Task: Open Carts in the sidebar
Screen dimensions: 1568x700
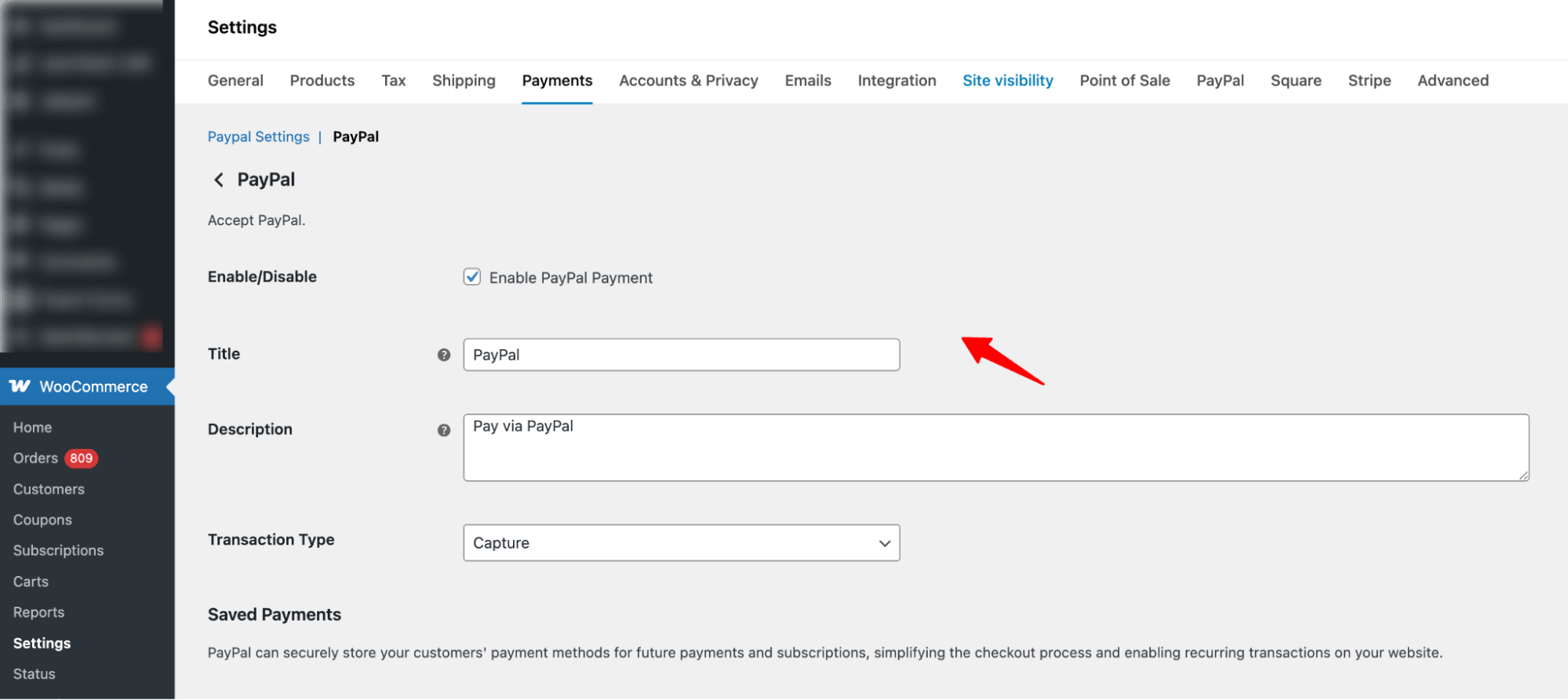Action: [x=31, y=582]
